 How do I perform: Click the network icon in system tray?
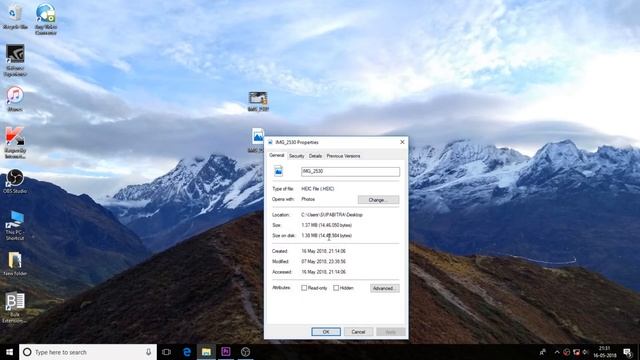(x=576, y=352)
